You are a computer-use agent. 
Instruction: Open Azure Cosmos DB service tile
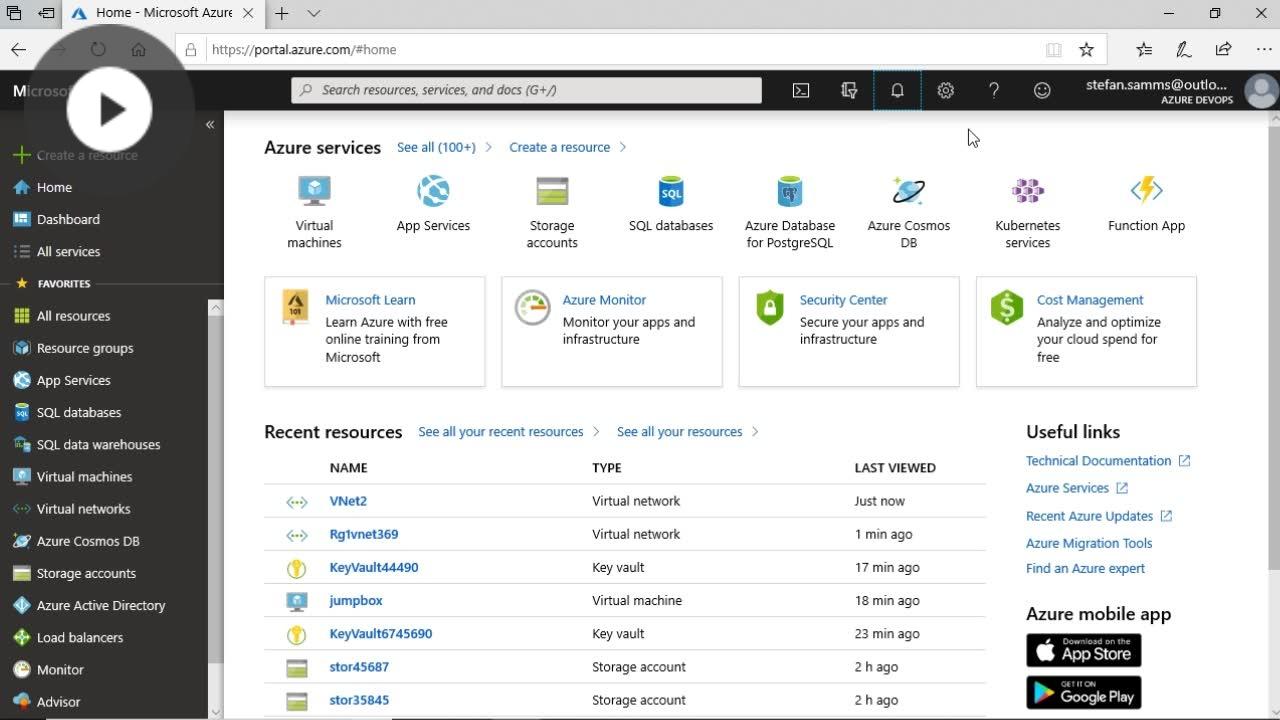tap(909, 212)
